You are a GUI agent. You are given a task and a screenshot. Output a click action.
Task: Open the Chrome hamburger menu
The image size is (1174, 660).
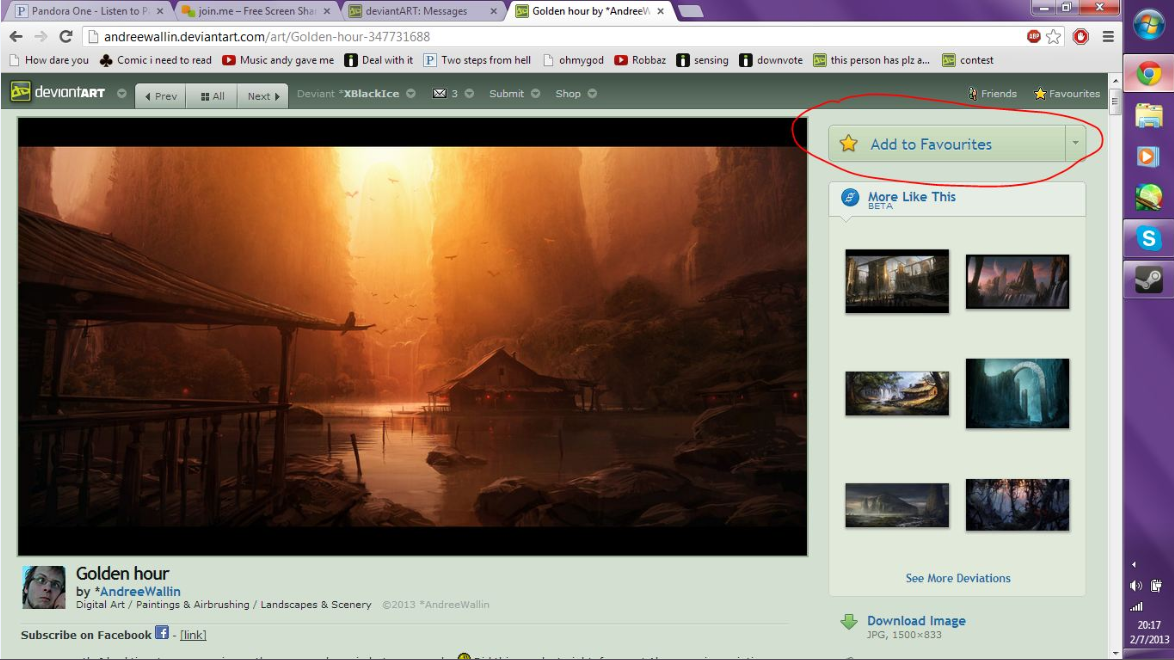click(x=1108, y=36)
